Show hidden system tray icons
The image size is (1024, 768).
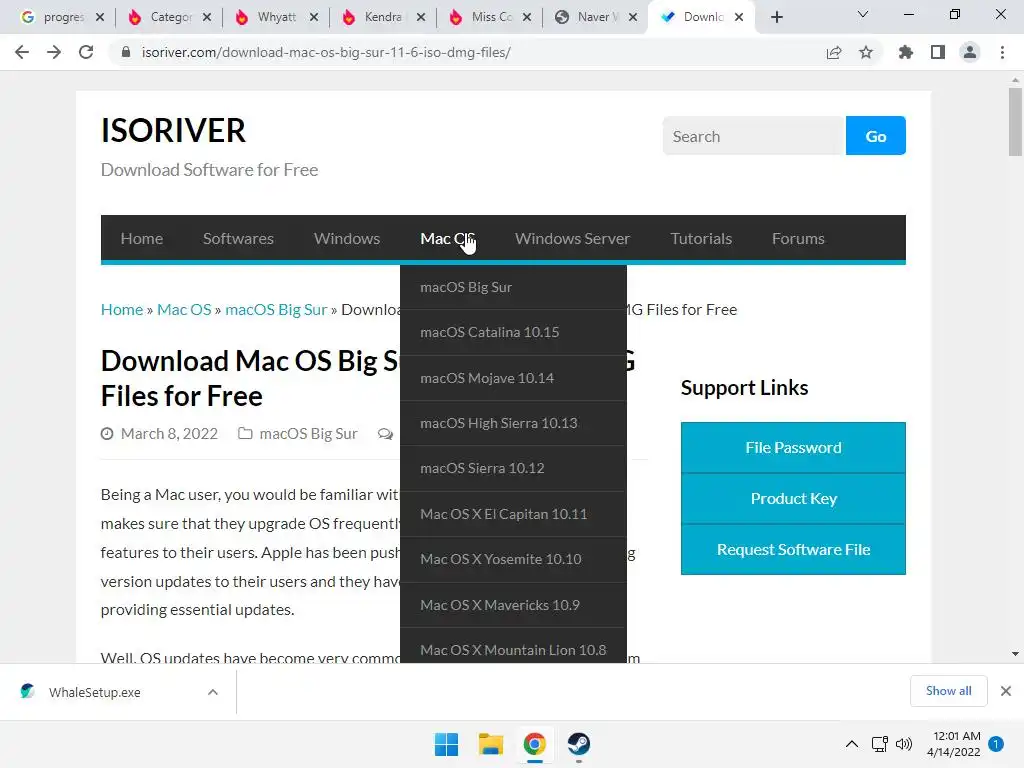[852, 744]
